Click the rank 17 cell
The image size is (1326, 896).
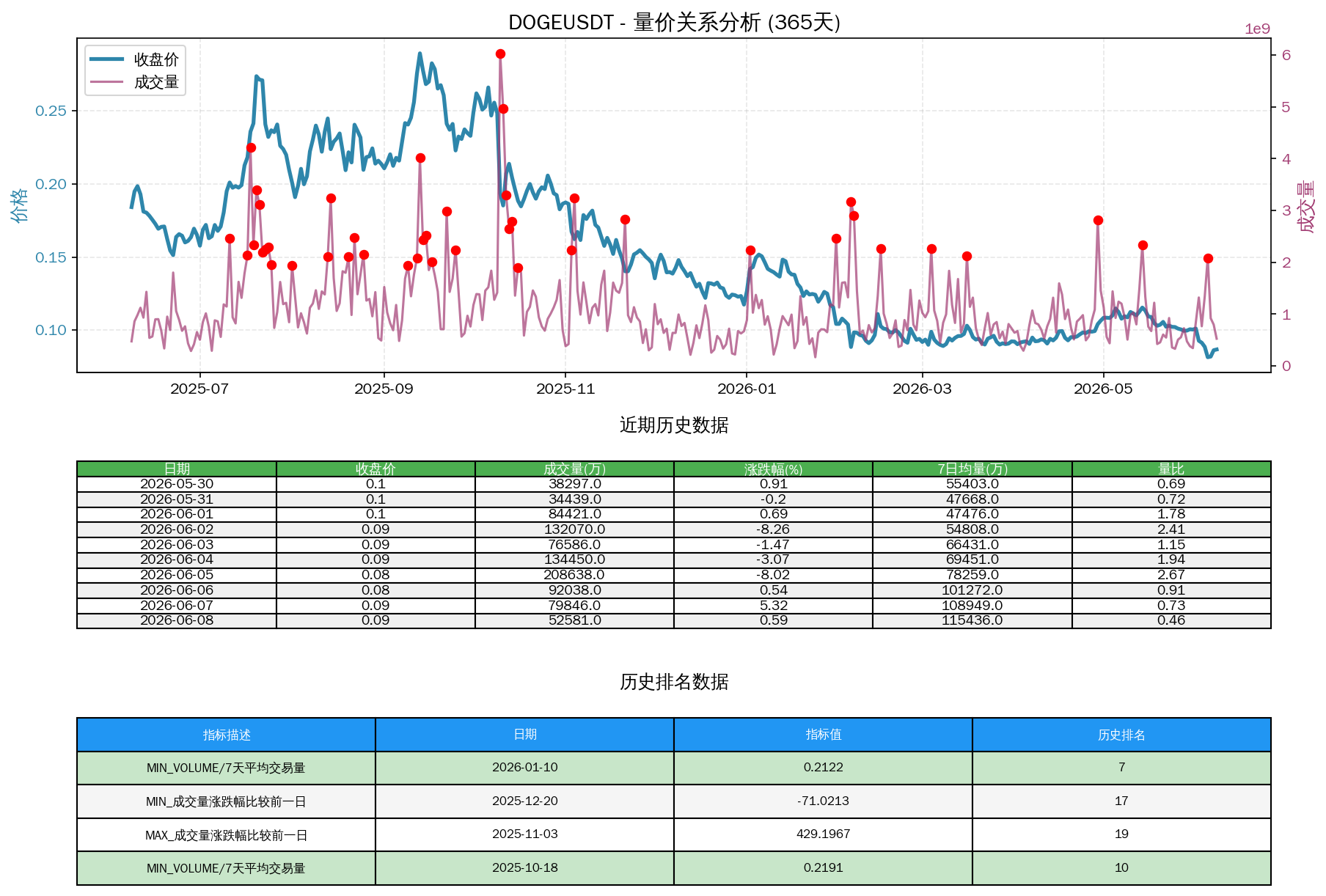click(1121, 801)
